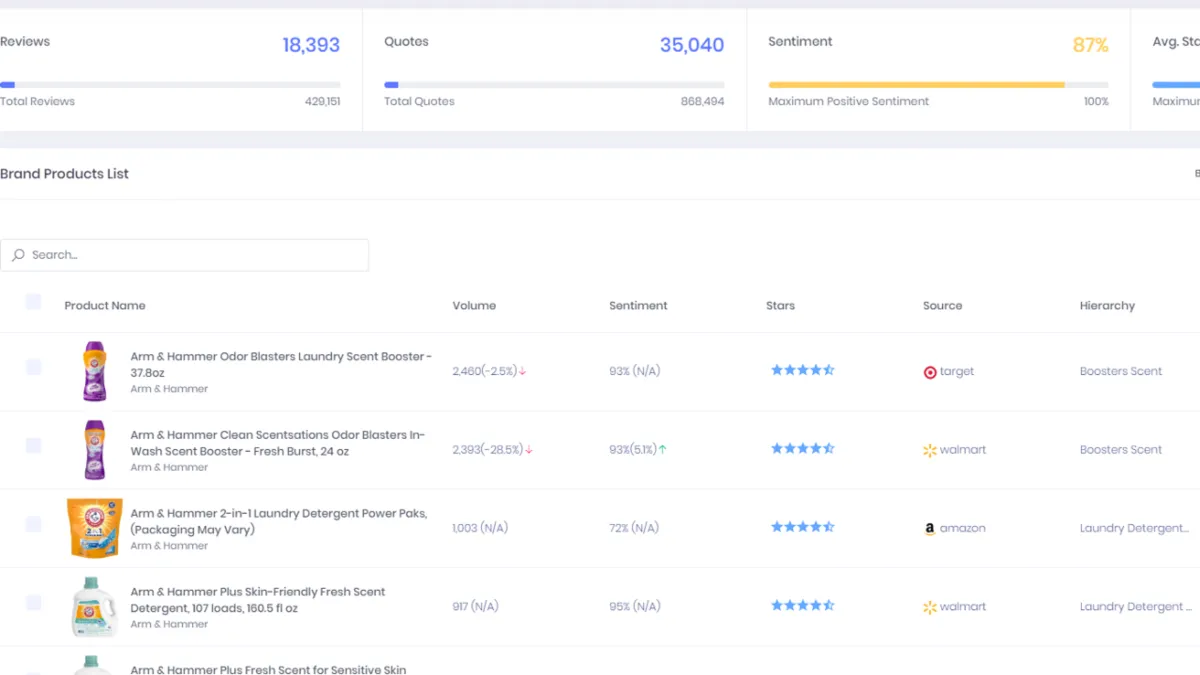Click star rating of 2-in-1 Power Paks
Viewport: 1200px width, 675px height.
click(x=802, y=527)
